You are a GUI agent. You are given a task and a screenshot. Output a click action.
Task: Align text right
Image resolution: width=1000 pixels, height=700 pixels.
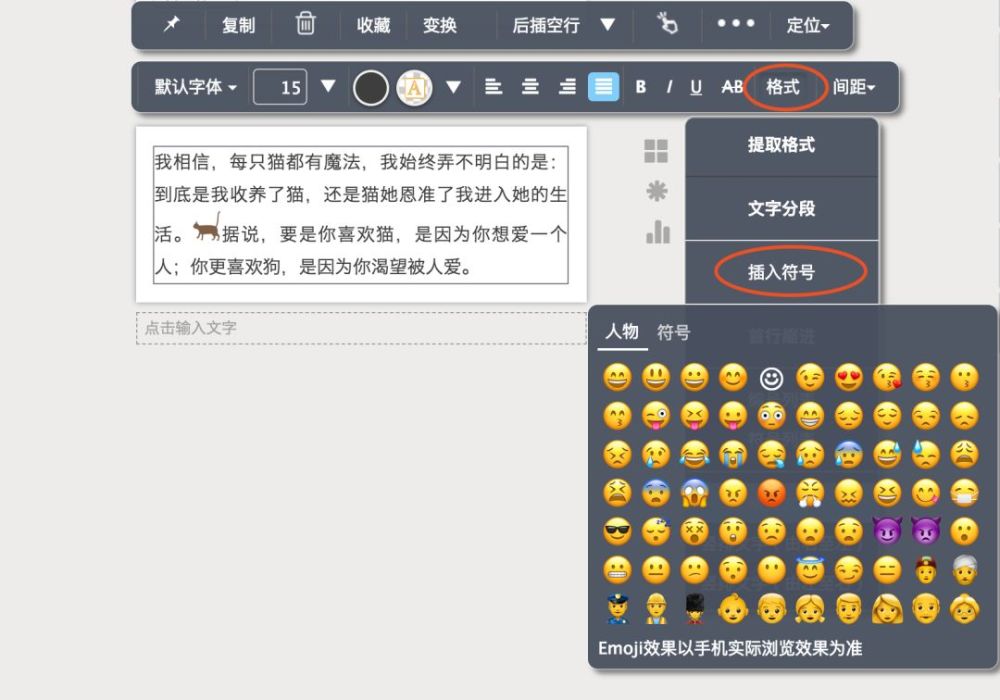[567, 86]
